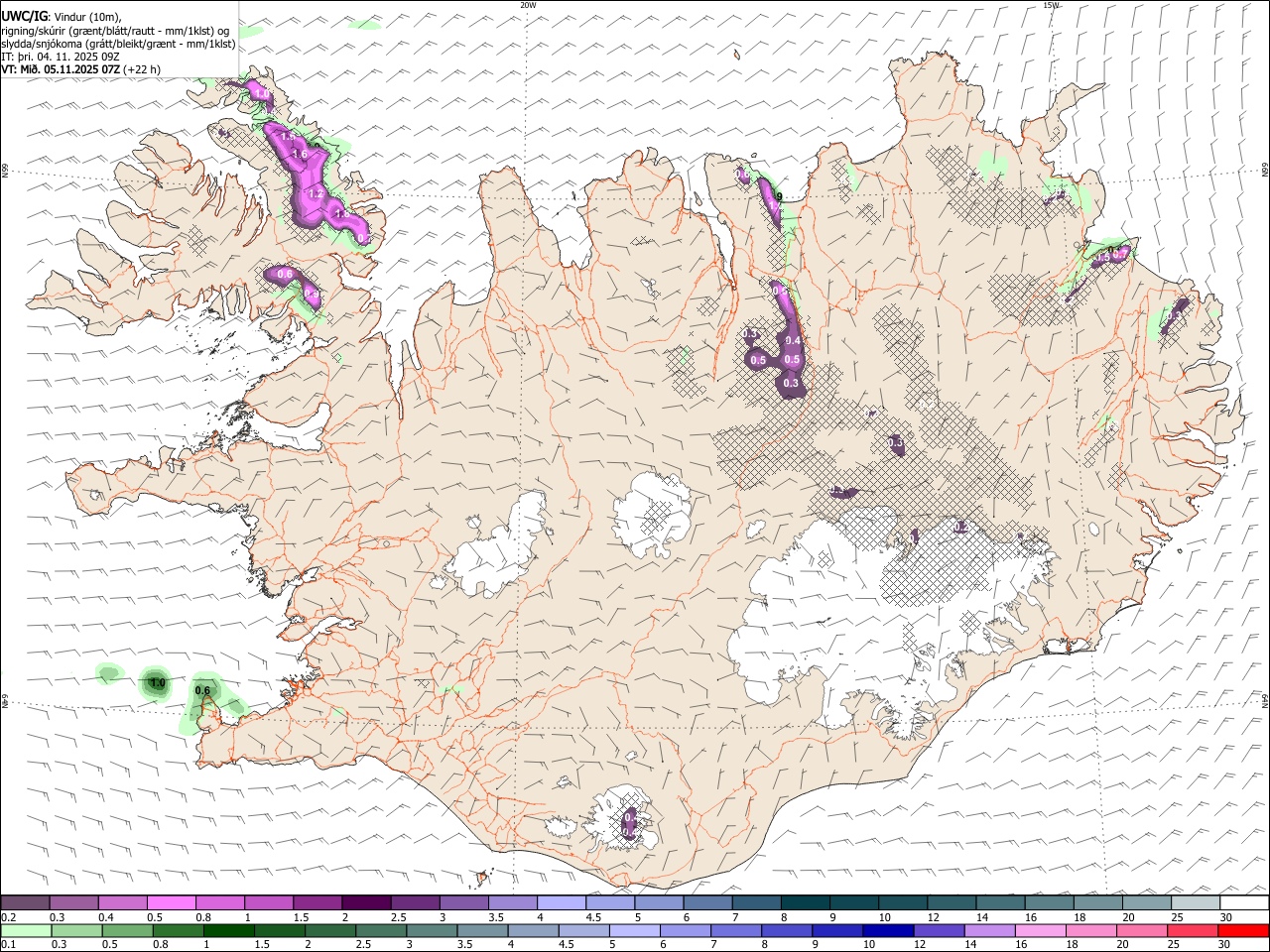Viewport: 1270px width, 952px height.
Task: Click the 15W longitude label
Action: click(x=1051, y=5)
